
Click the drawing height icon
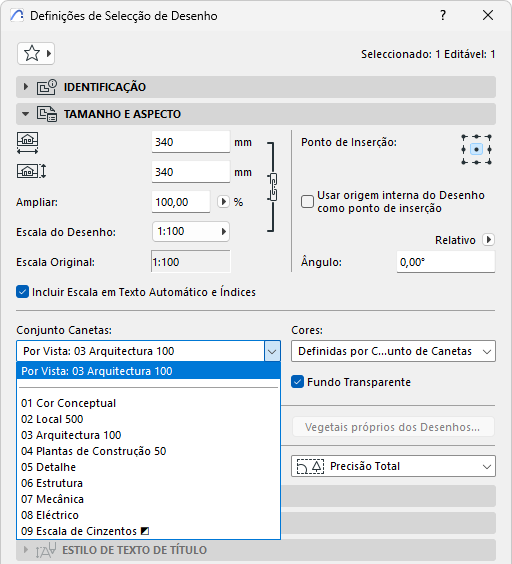click(x=31, y=171)
